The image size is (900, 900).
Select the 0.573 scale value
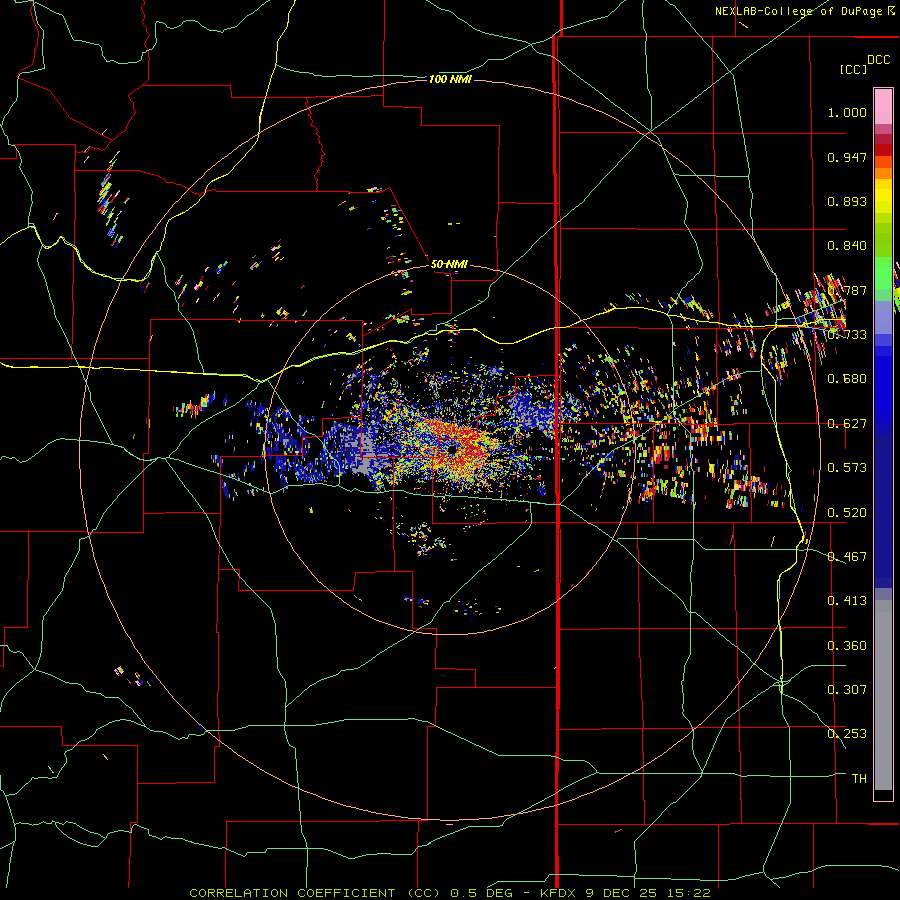(x=847, y=468)
